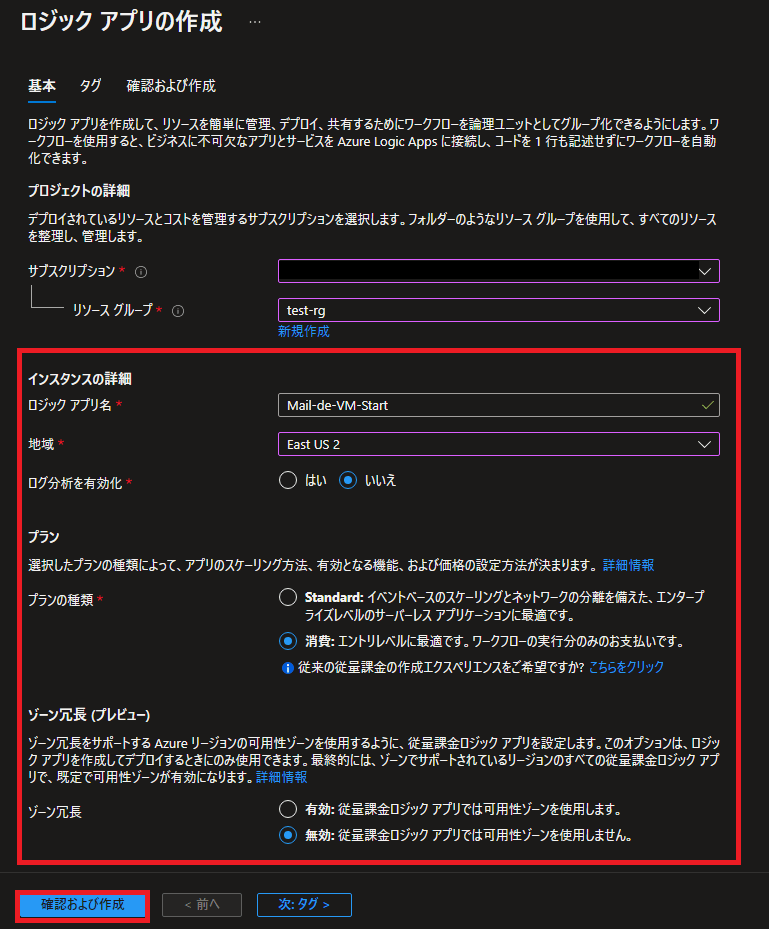Click the 確認および作成 button at the bottom

click(82, 905)
